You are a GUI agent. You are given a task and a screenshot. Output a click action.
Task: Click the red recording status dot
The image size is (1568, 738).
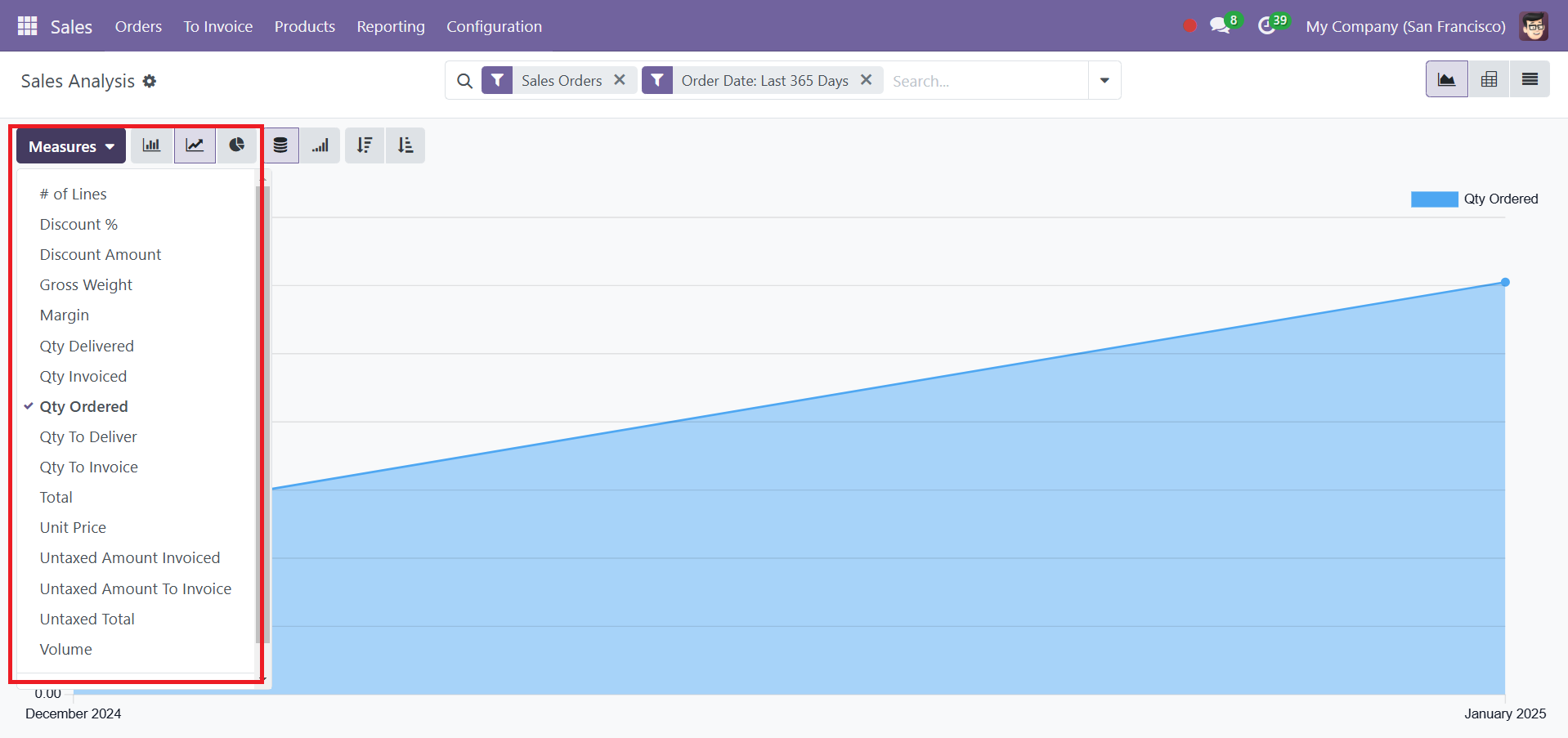(x=1189, y=26)
